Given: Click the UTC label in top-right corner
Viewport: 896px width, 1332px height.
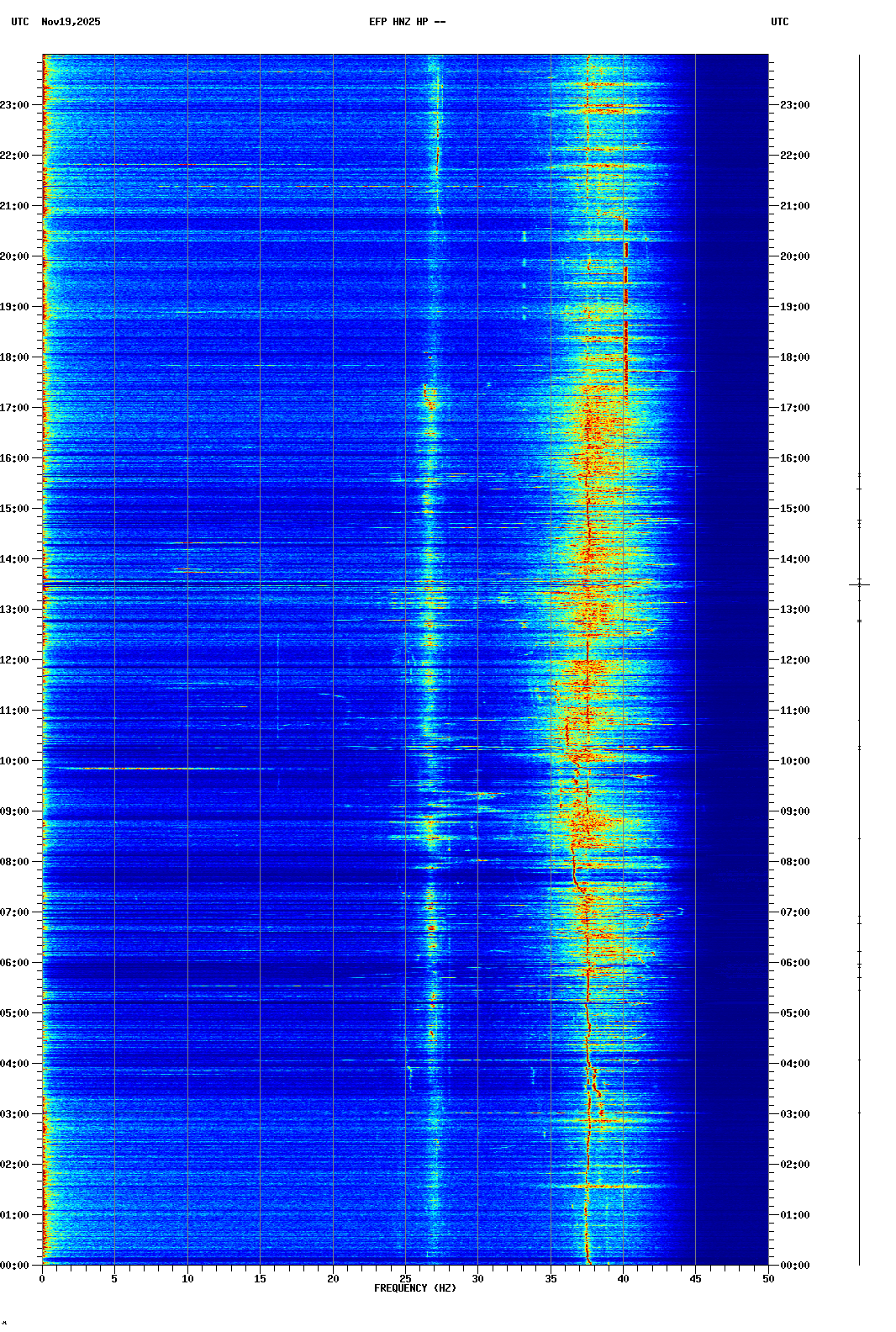Looking at the screenshot, I should point(779,22).
